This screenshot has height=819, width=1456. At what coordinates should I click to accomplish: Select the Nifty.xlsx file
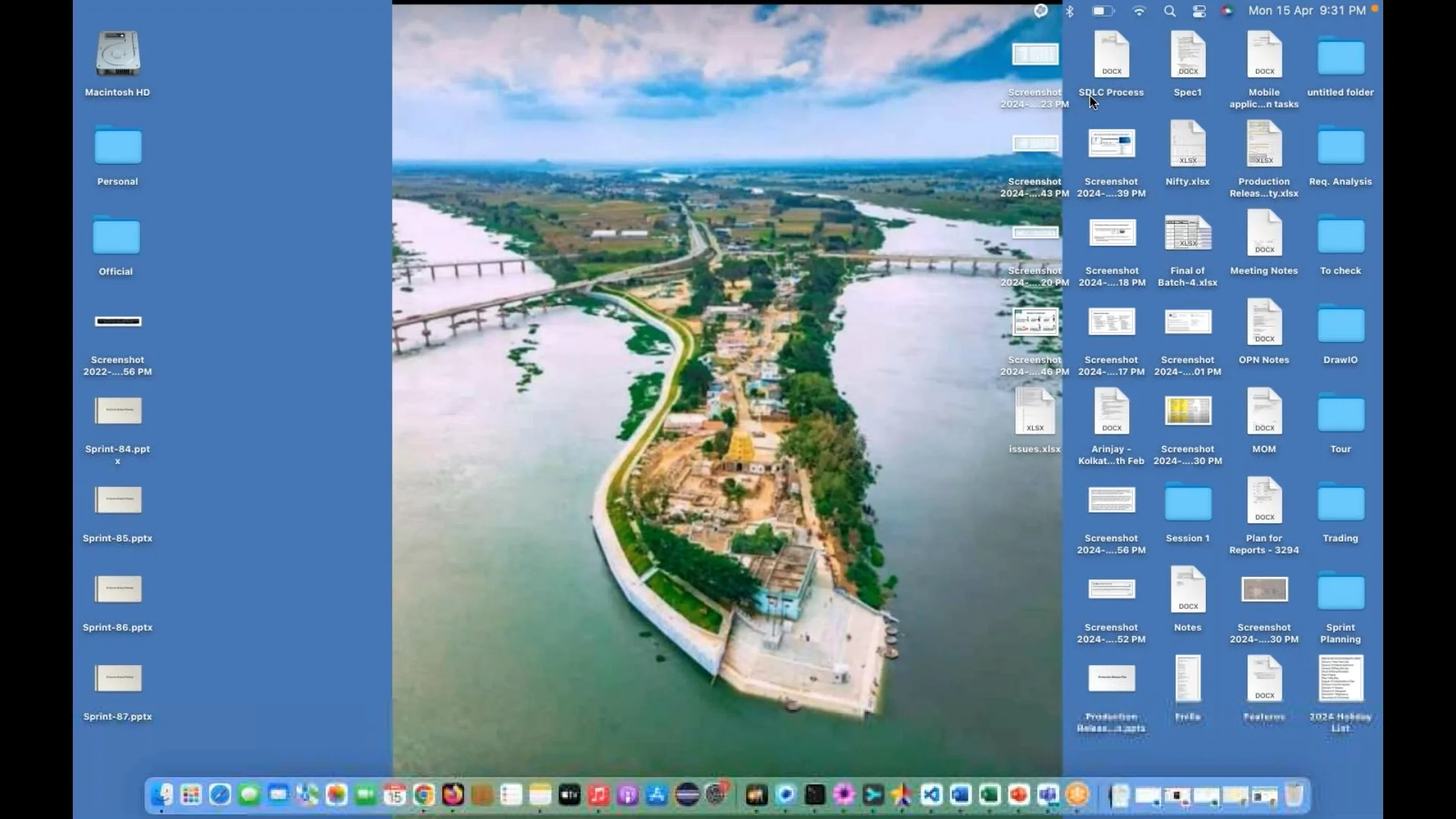click(x=1188, y=153)
